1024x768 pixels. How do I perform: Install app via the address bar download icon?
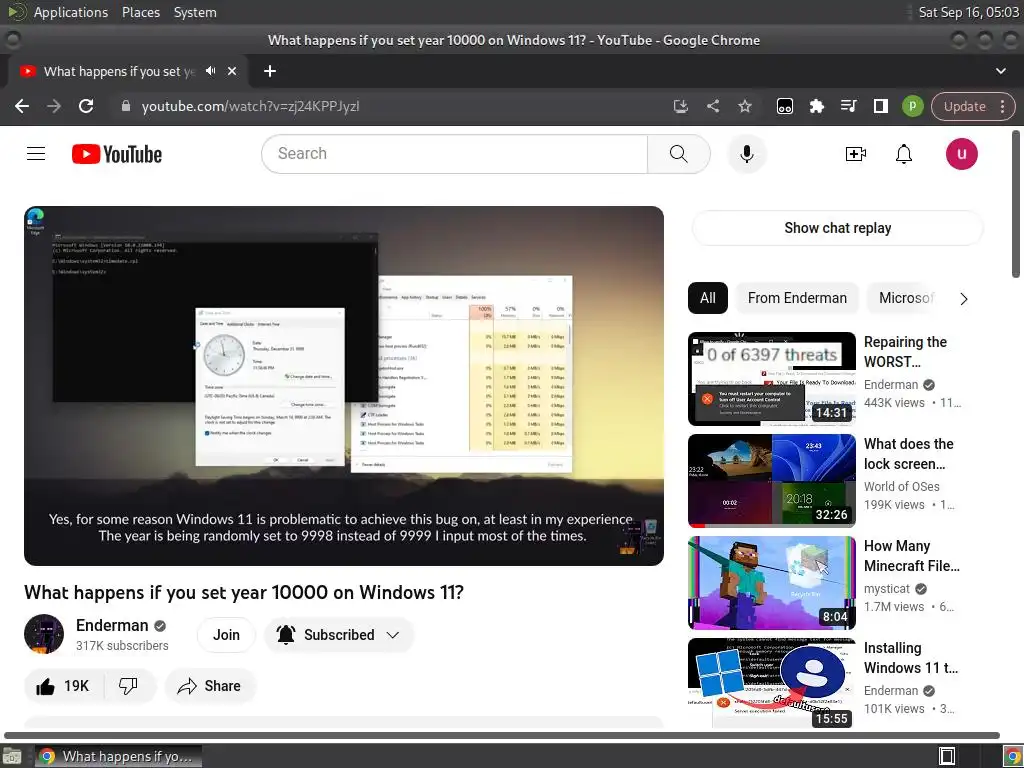(x=680, y=106)
